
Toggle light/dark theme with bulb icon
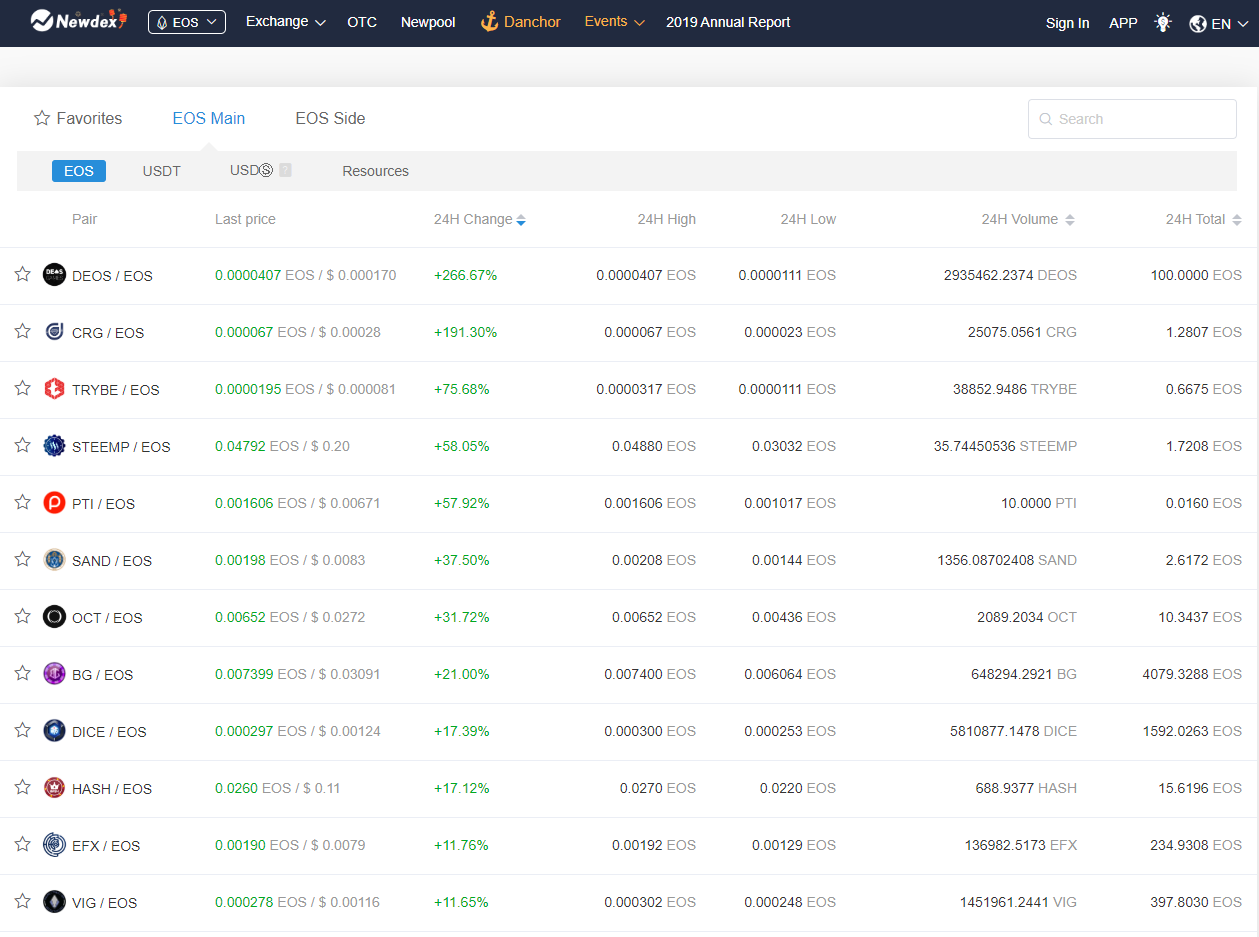point(1163,22)
